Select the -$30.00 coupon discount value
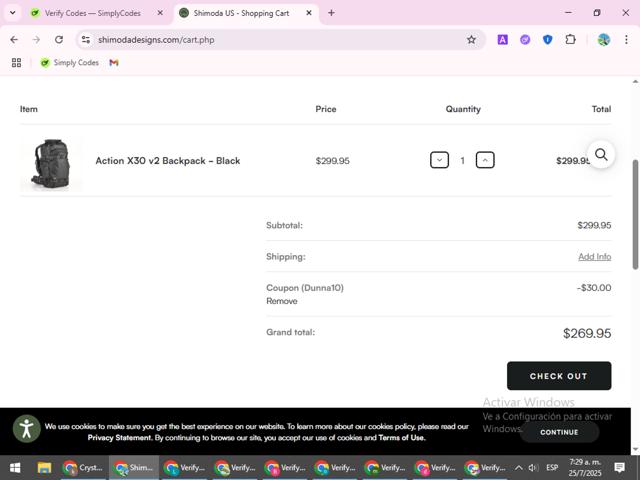The height and width of the screenshot is (480, 640). [594, 288]
